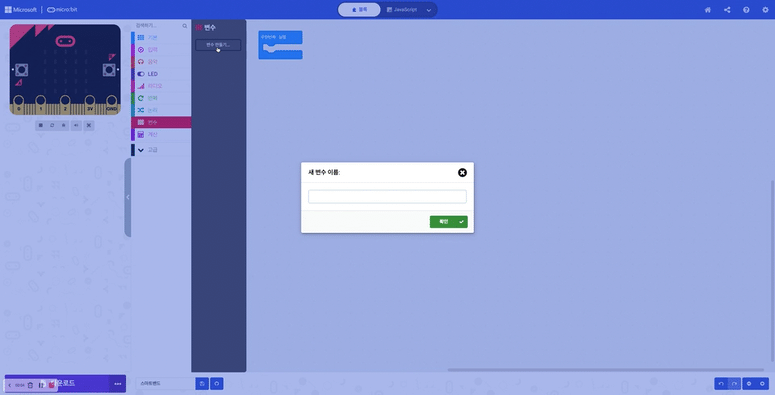
Task: Save the project with the disk icon
Action: [202, 384]
